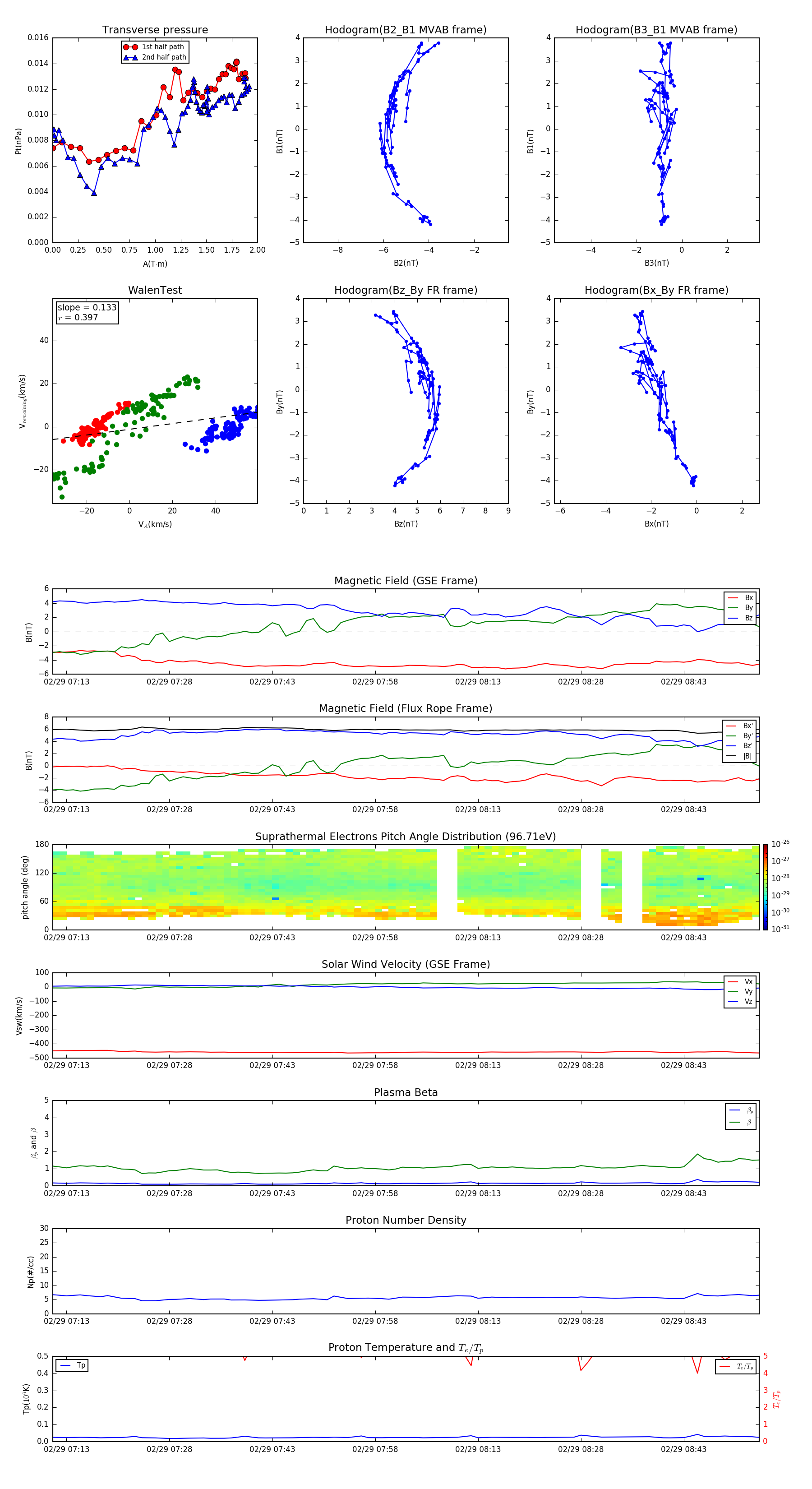The height and width of the screenshot is (1489, 812).
Task: Click the 'Plasma Beta' panel title
Action: tap(406, 1093)
